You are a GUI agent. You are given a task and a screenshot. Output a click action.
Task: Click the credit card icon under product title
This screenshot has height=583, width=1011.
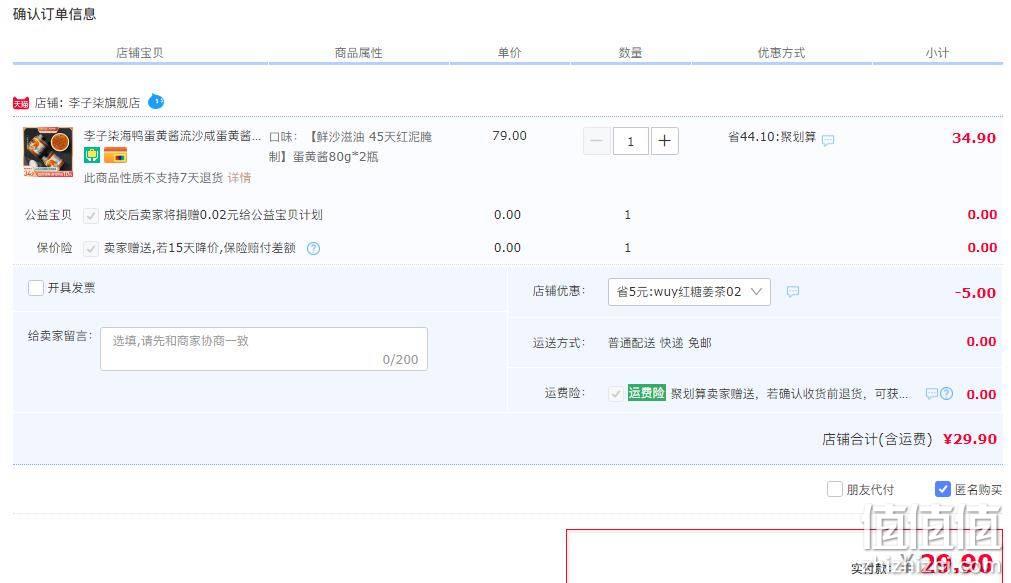pyautogui.click(x=115, y=155)
